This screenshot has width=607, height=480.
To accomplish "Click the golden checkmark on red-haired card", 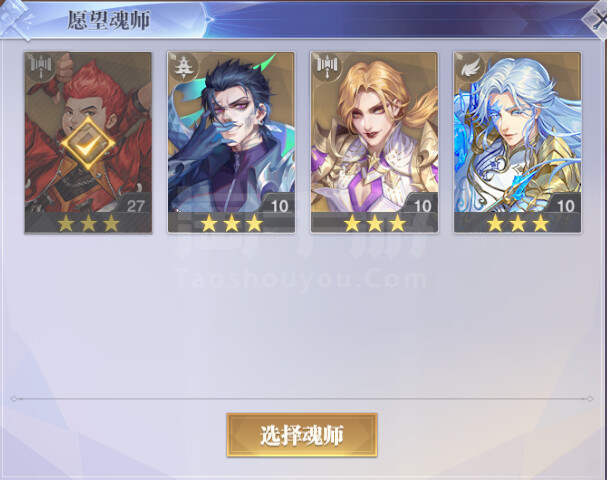I will 88,144.
